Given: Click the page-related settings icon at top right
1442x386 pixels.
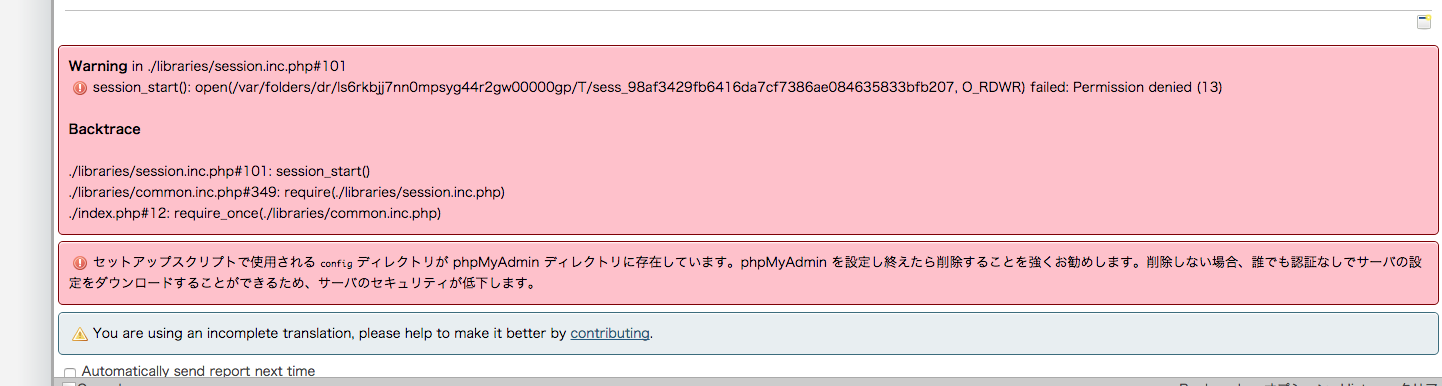Looking at the screenshot, I should [1424, 23].
